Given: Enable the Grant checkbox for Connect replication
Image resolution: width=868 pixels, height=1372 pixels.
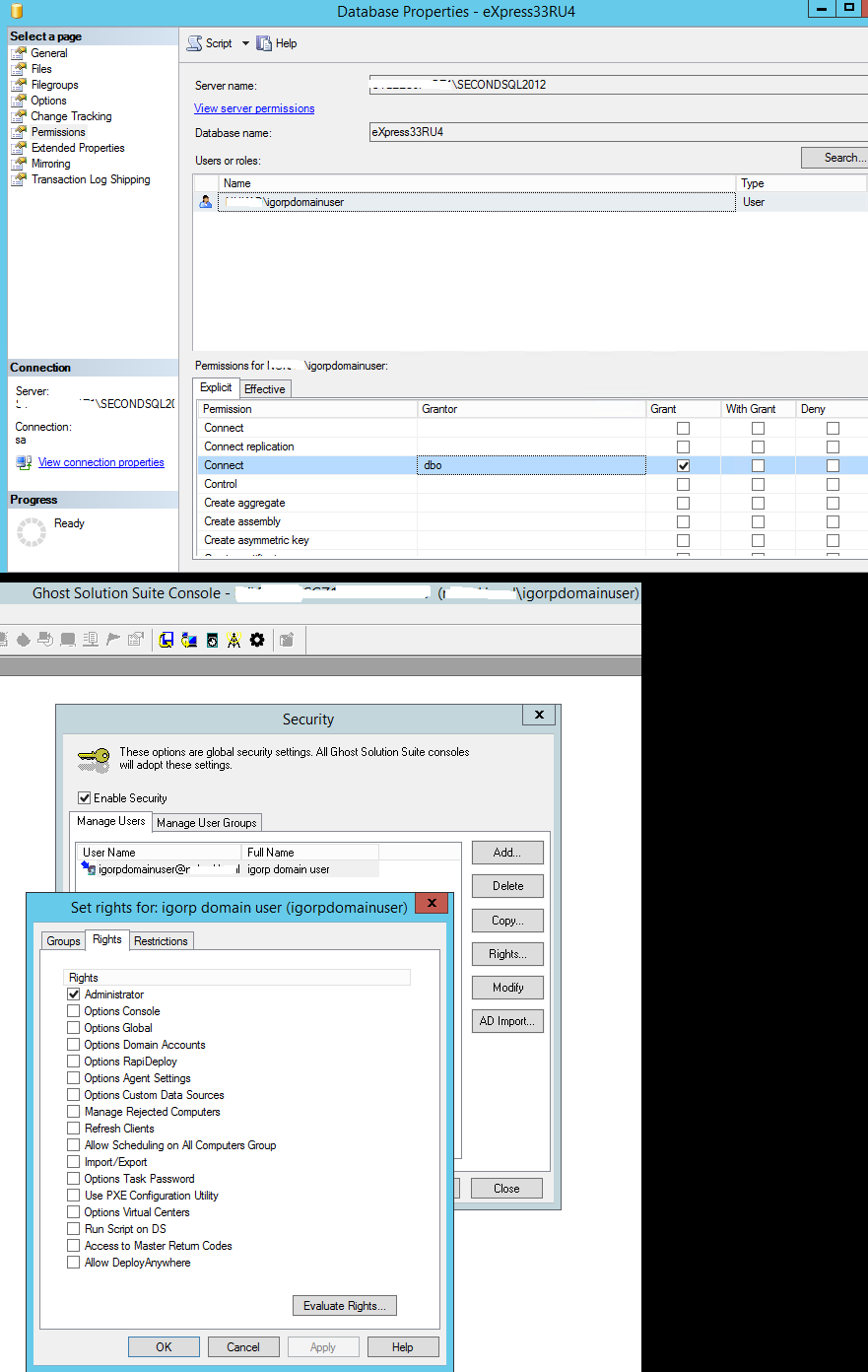Looking at the screenshot, I should tap(683, 446).
